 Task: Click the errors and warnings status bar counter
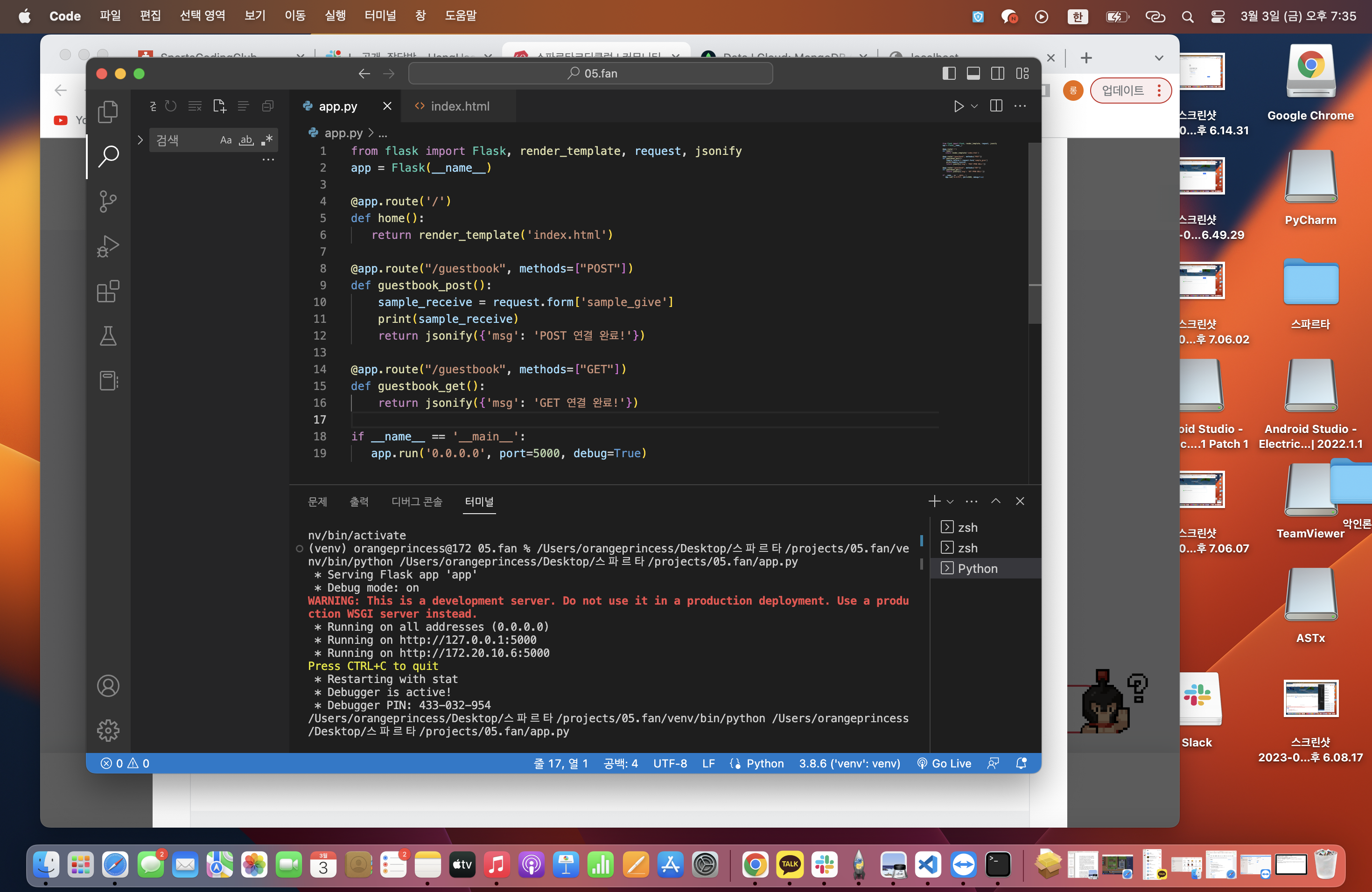[125, 763]
